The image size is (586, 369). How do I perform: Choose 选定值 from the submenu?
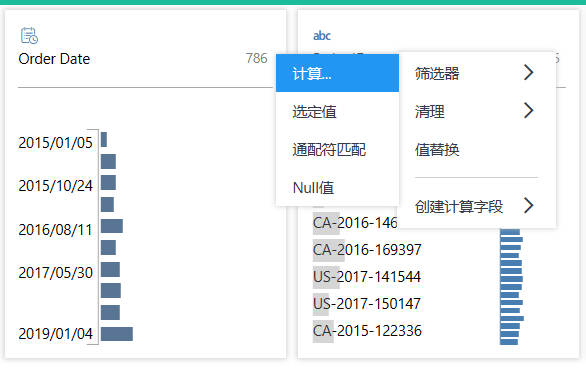pyautogui.click(x=337, y=111)
